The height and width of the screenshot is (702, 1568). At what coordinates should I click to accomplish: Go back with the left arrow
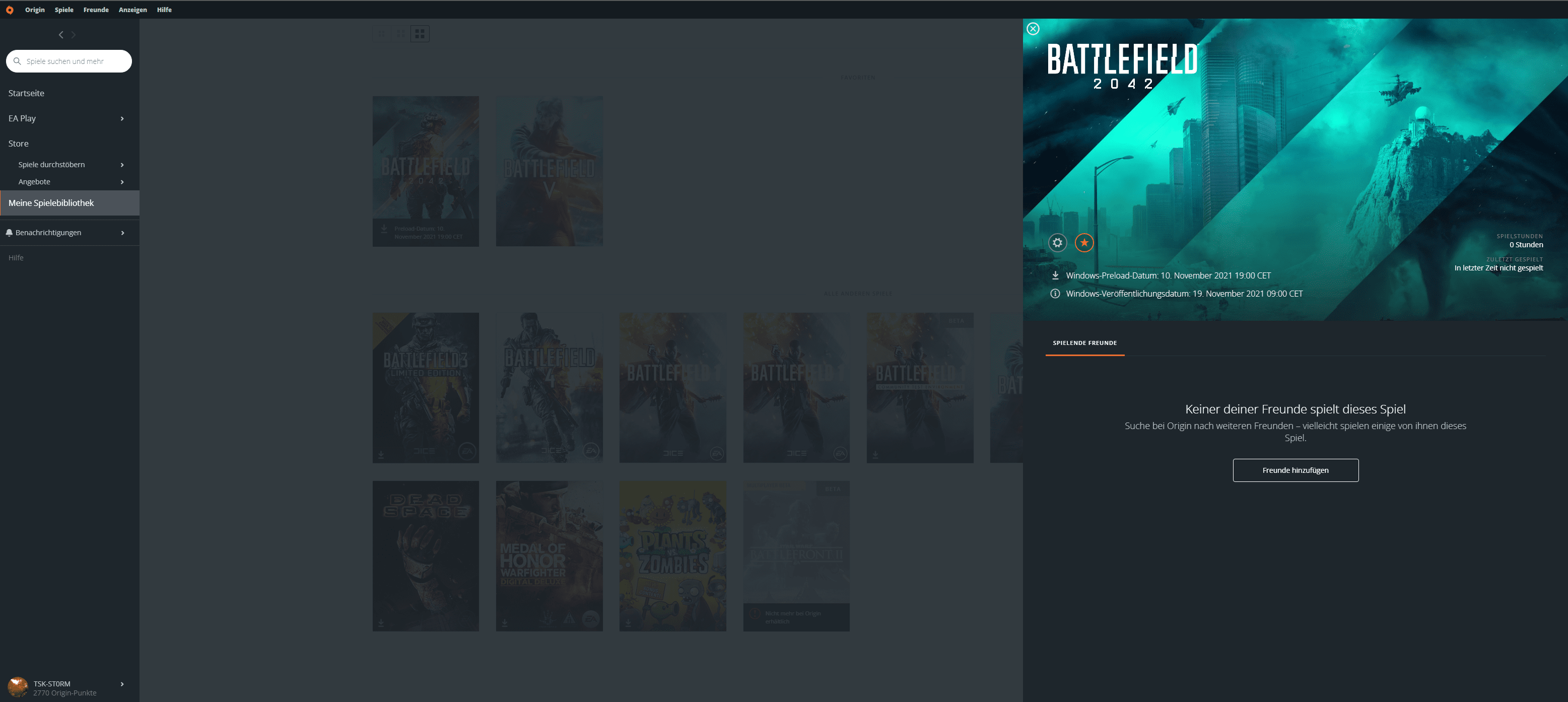[x=61, y=35]
